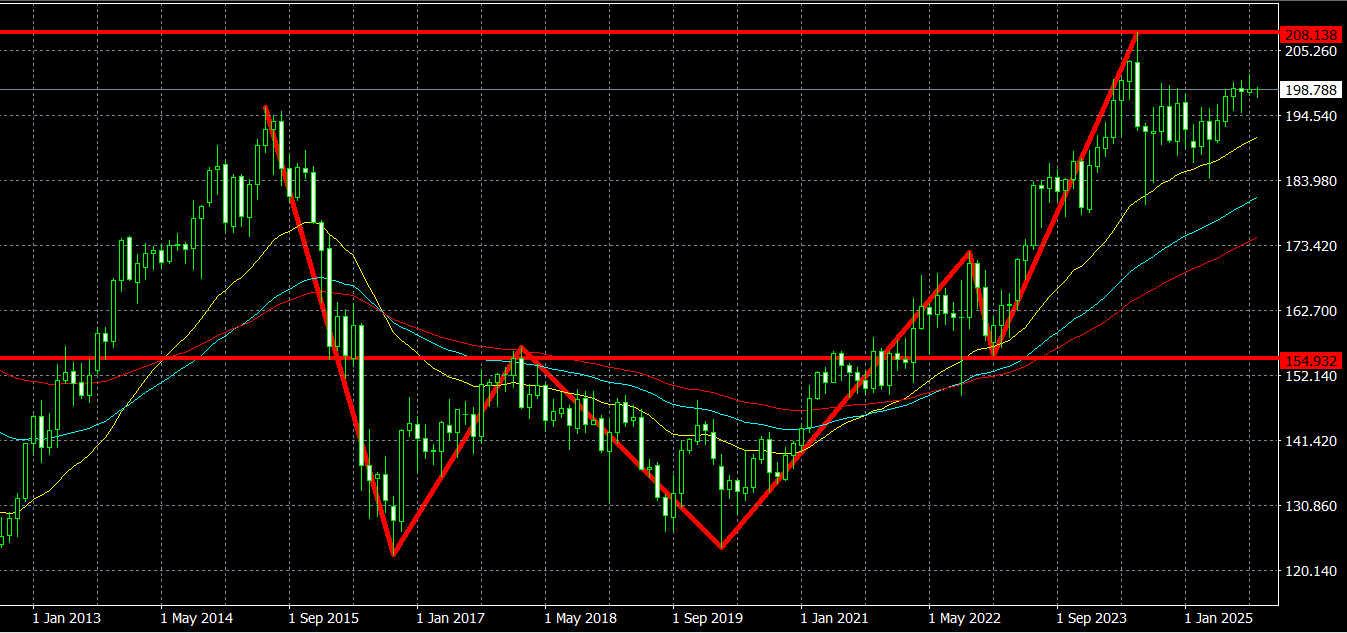
Task: Click the 205.260 price axis label
Action: tap(1310, 51)
